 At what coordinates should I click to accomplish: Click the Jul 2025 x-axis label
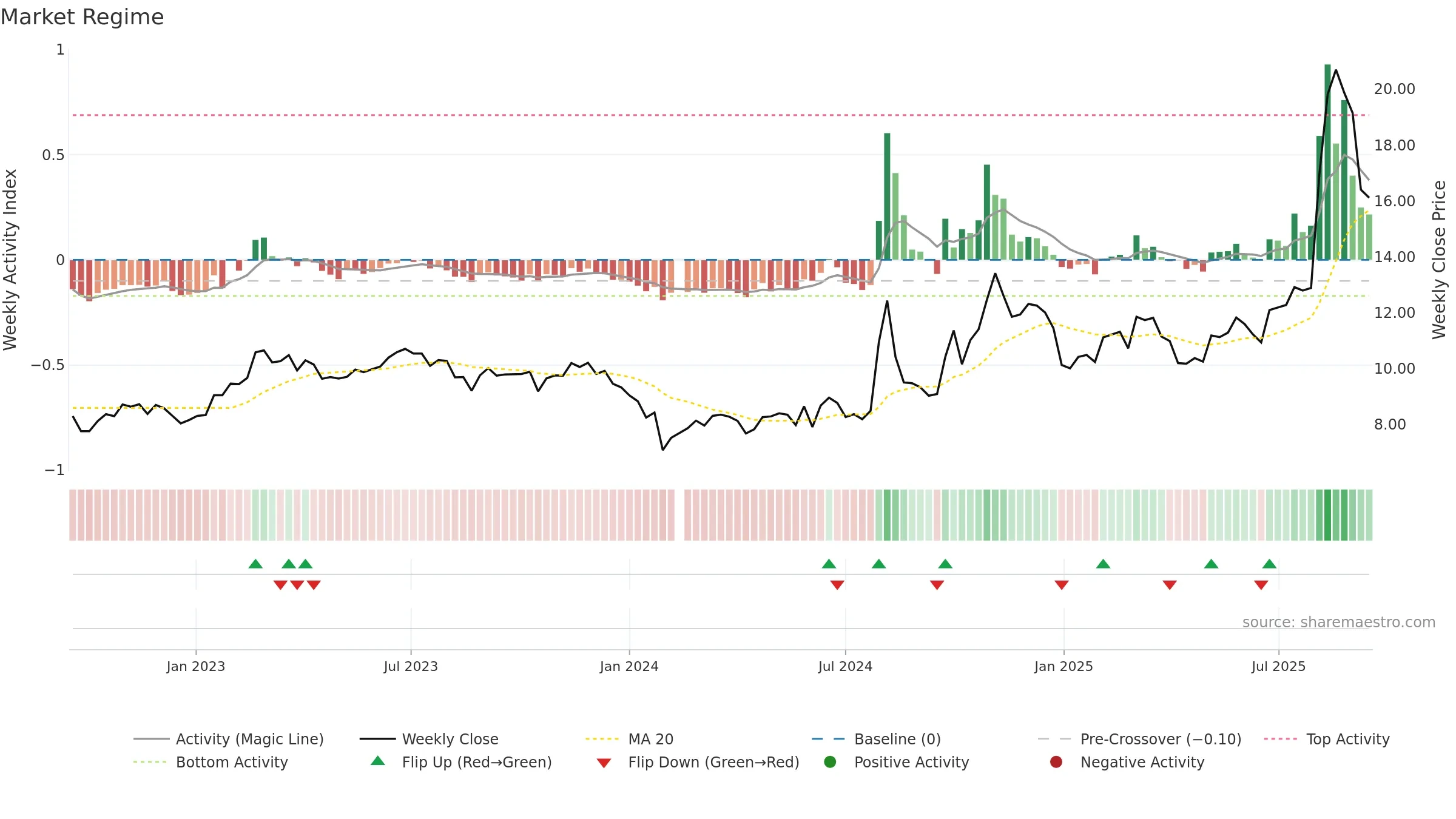point(1278,666)
